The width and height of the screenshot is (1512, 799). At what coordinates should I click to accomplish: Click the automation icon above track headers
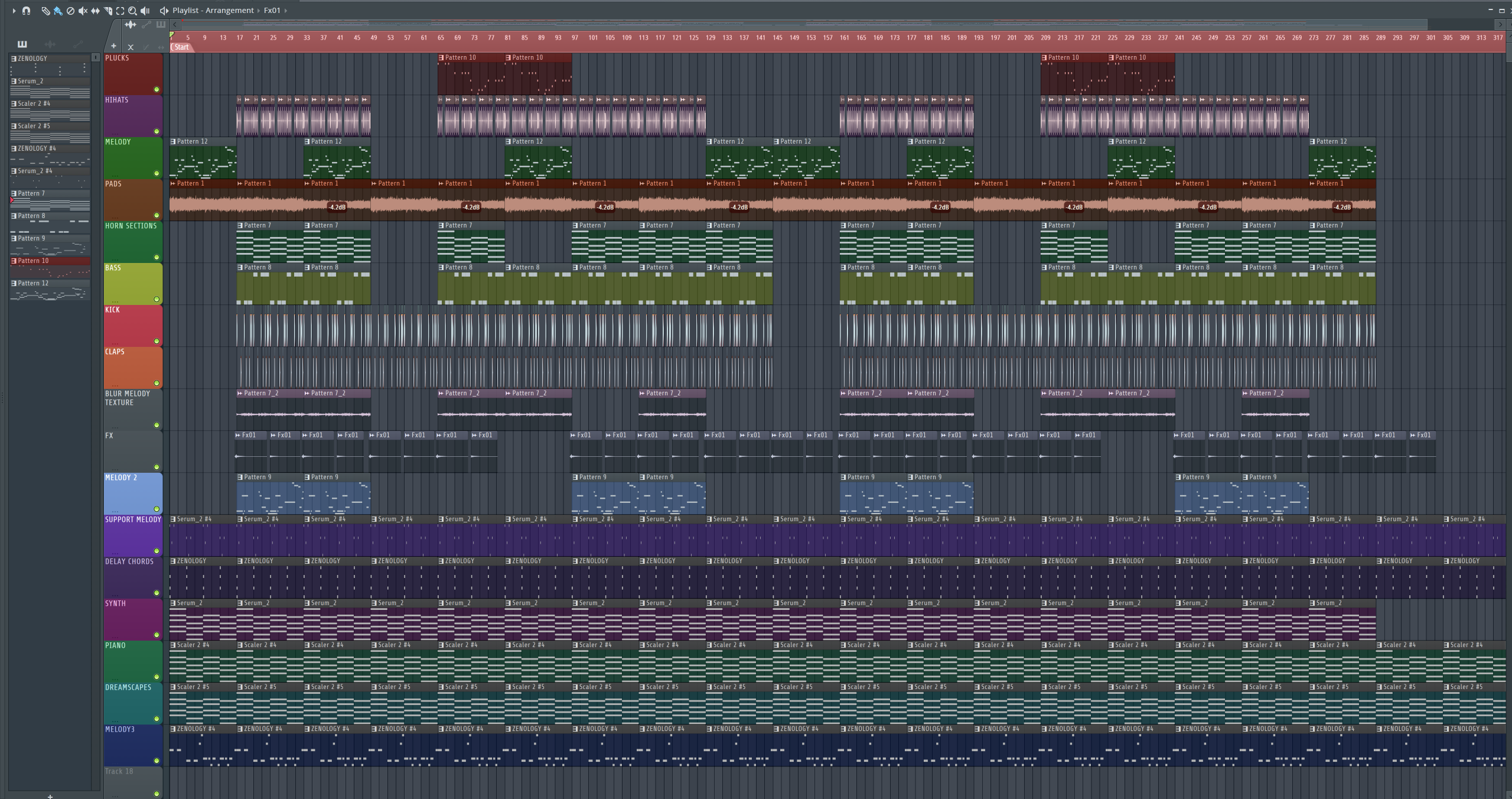146,24
